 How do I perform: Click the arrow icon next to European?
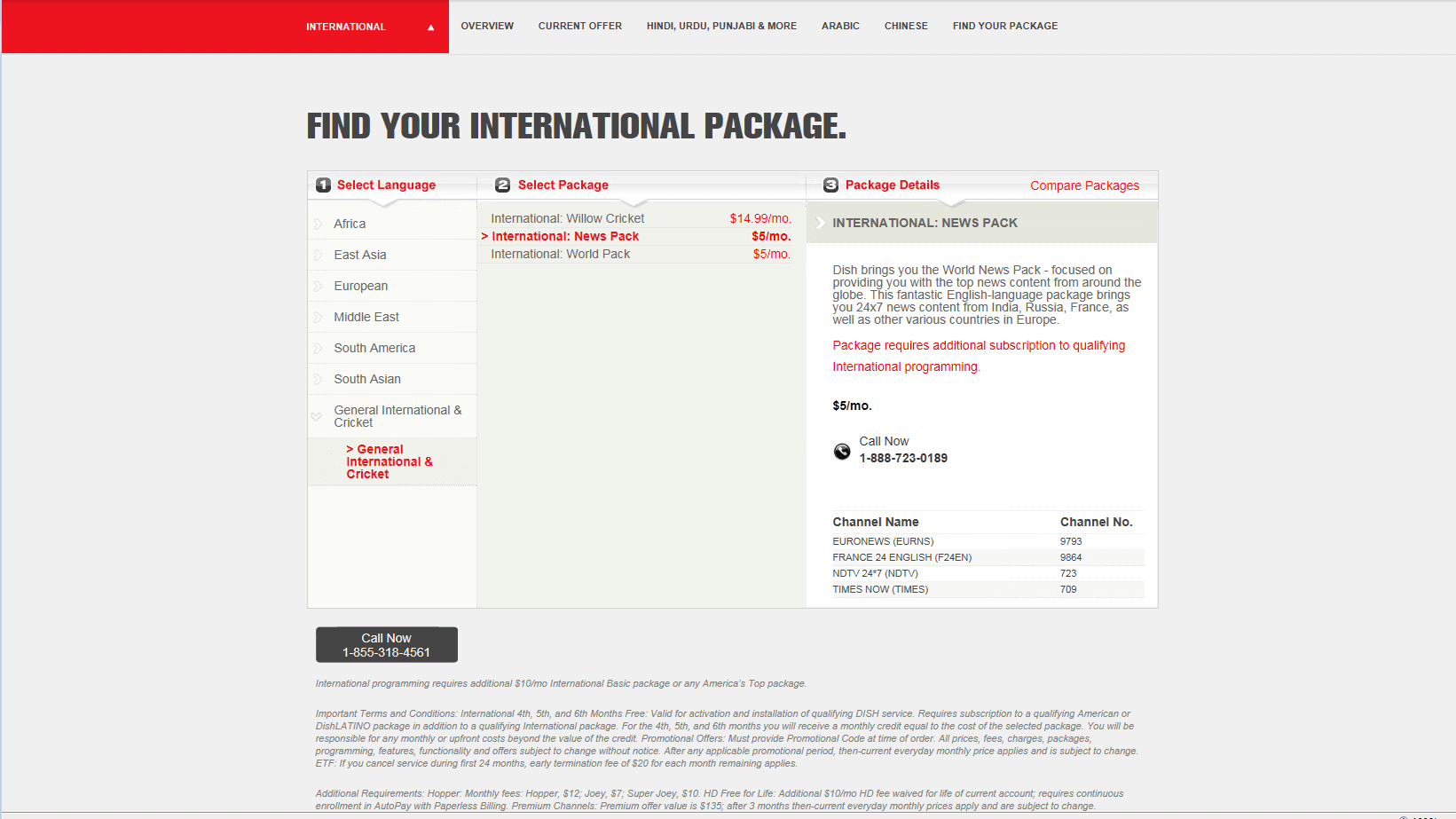click(318, 286)
